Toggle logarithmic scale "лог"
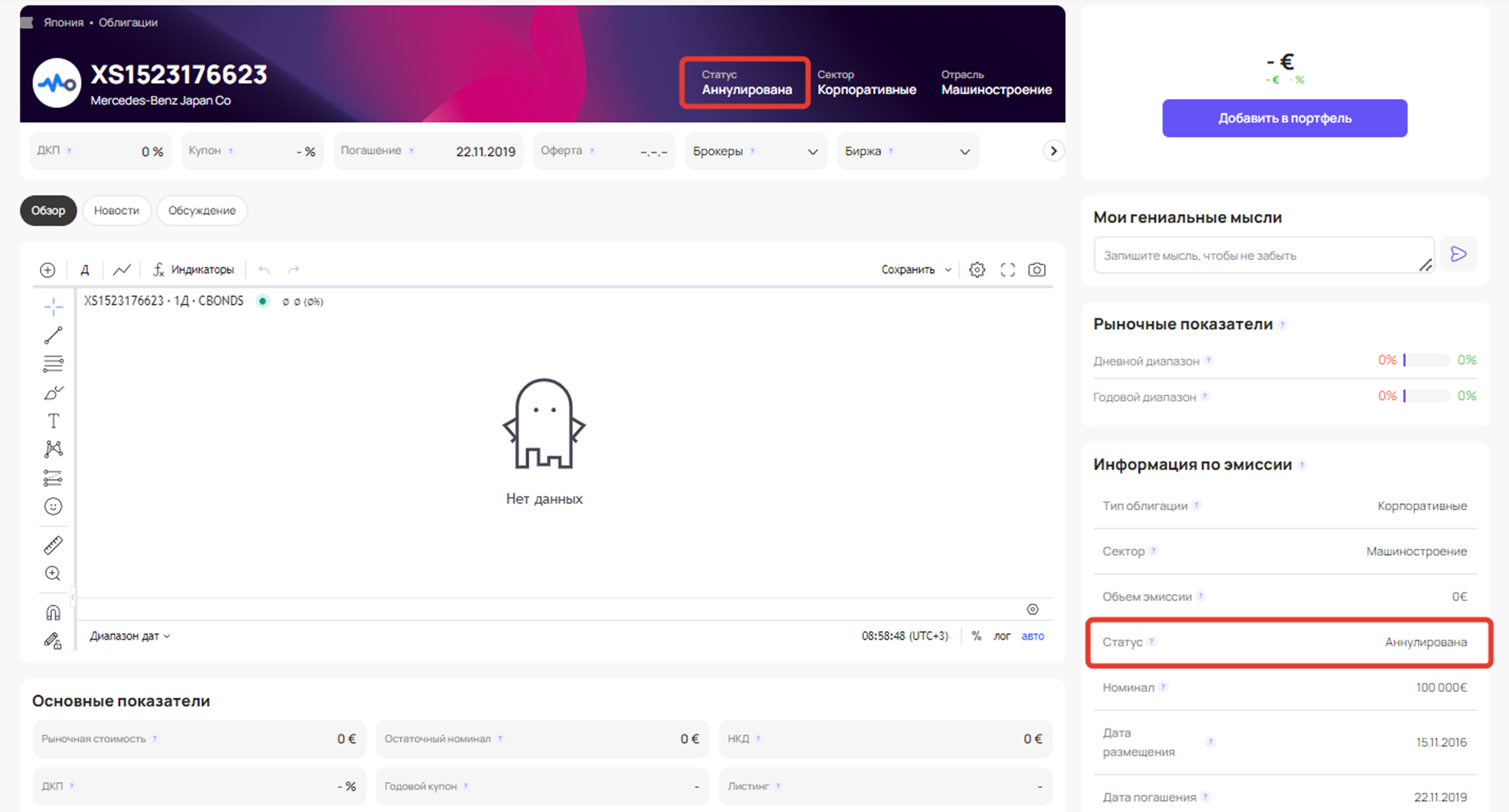 pyautogui.click(x=1001, y=636)
